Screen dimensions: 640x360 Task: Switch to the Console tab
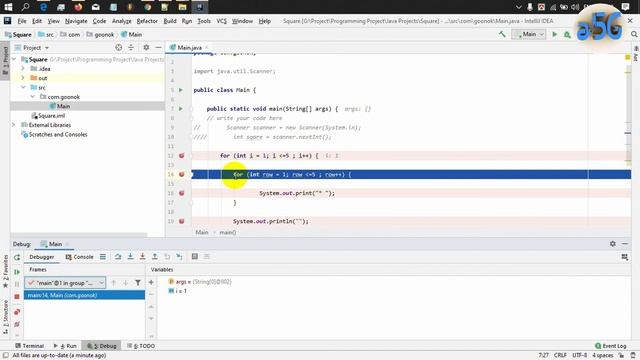(80, 257)
